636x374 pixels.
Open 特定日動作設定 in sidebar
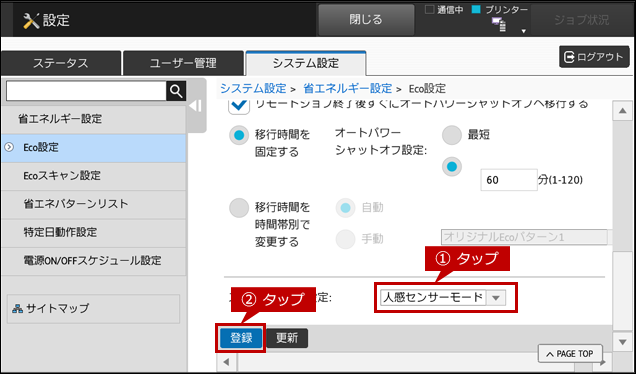click(94, 232)
